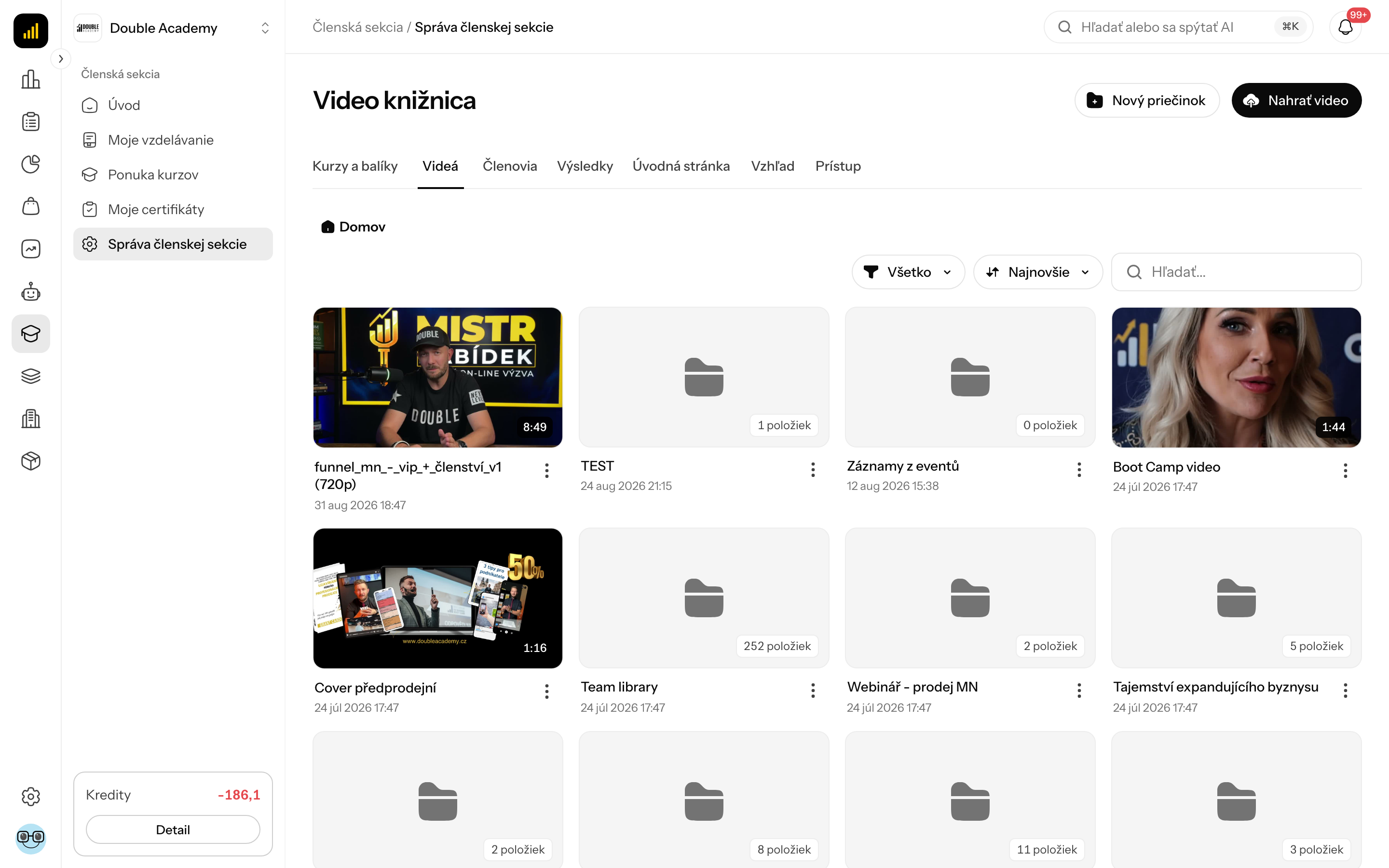Screen dimensions: 1389x868
Task: Open the TEST folder card
Action: click(704, 377)
